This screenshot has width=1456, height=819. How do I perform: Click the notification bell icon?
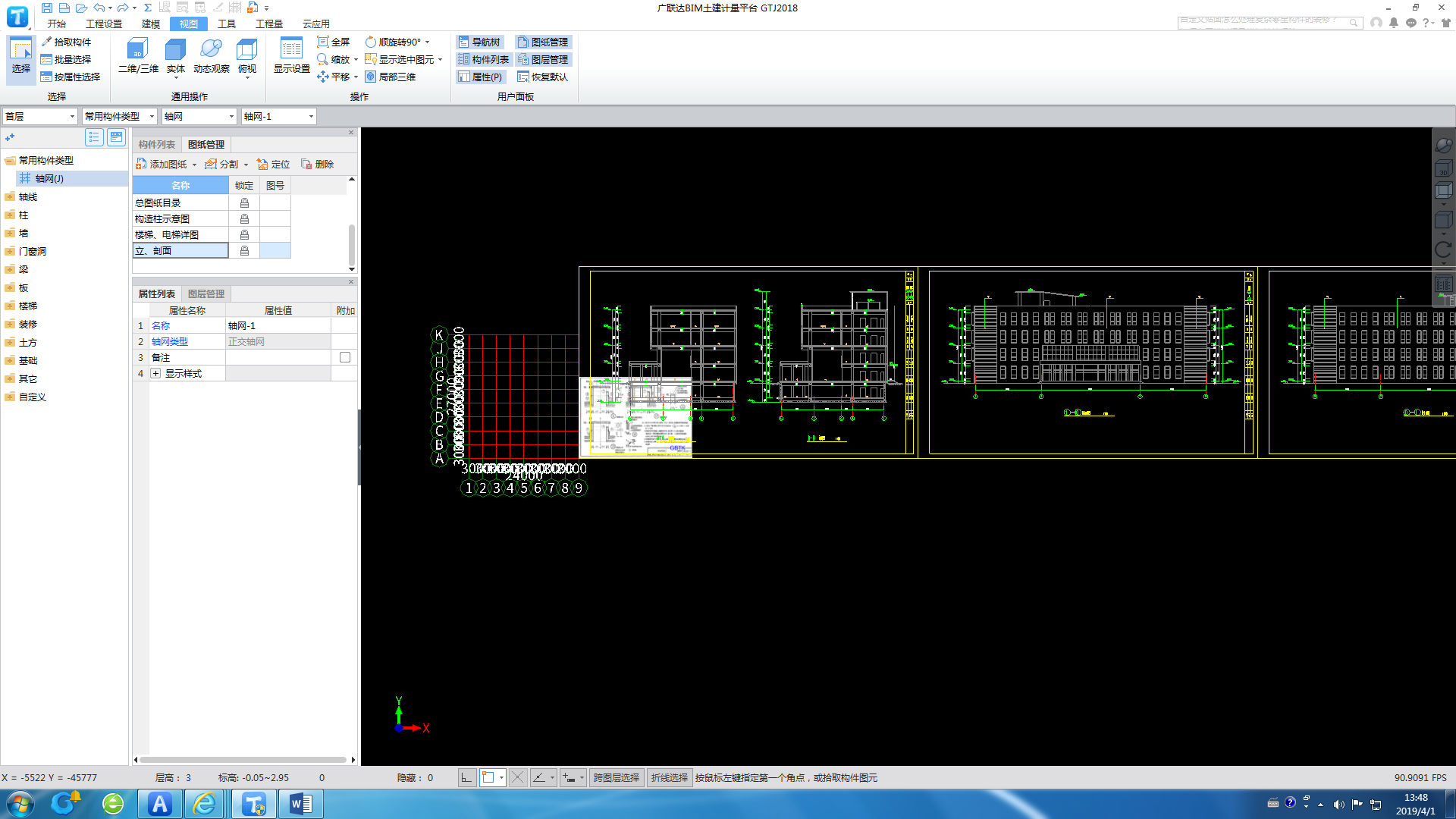tap(1394, 23)
